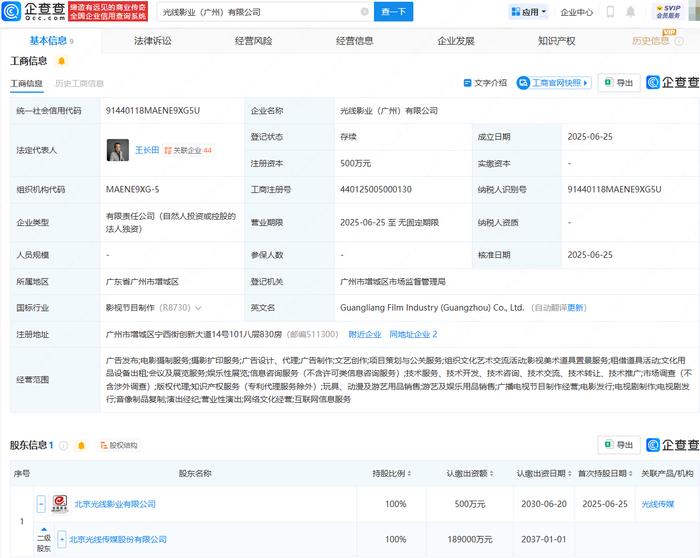Click info icon beside 历史信息

click(x=679, y=42)
